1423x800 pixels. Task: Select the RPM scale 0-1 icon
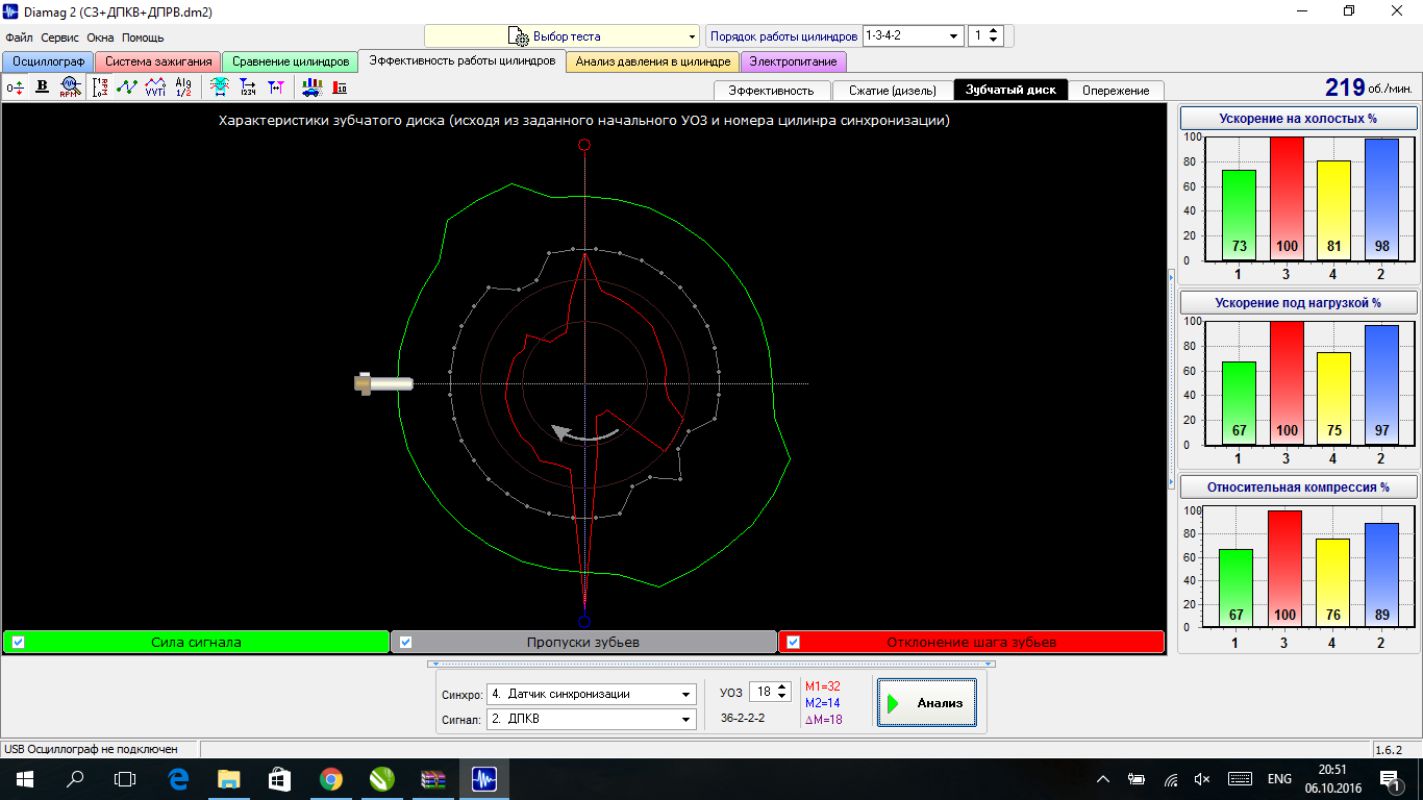click(x=100, y=87)
